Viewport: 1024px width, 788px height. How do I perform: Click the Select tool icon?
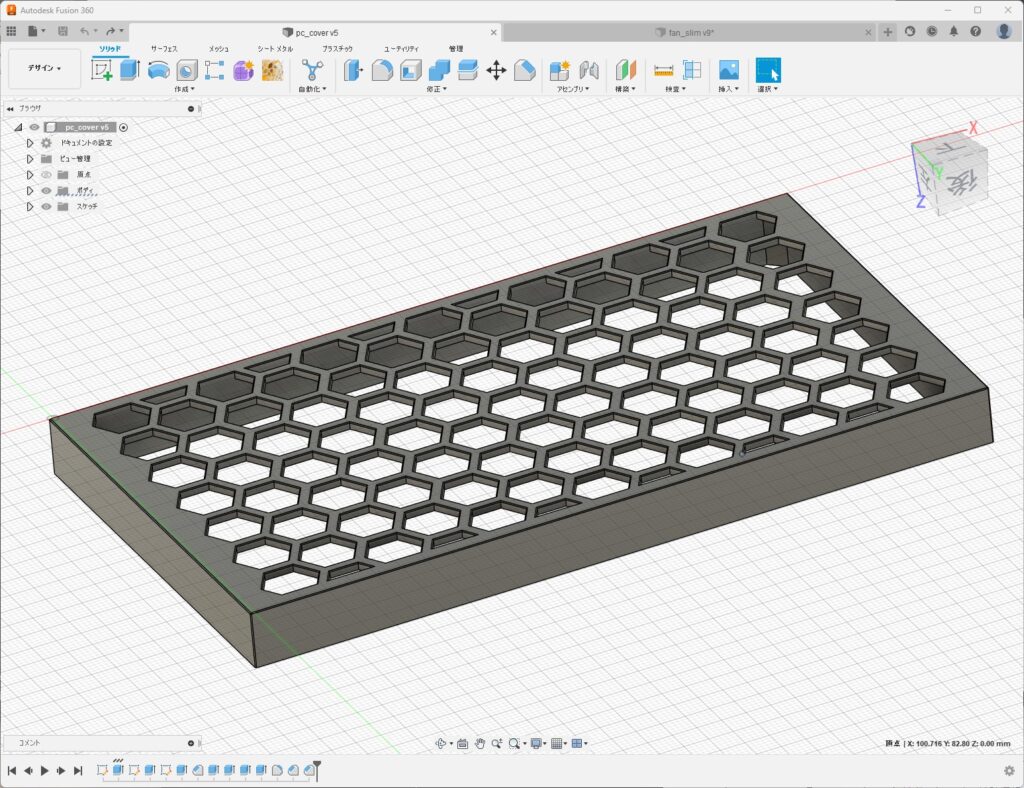768,70
